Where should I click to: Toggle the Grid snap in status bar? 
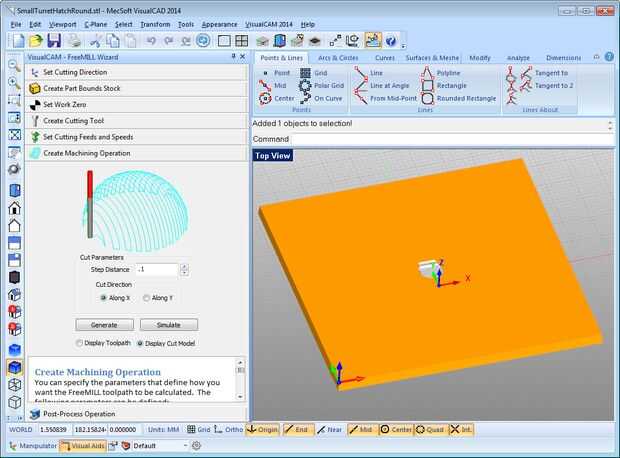[x=198, y=430]
